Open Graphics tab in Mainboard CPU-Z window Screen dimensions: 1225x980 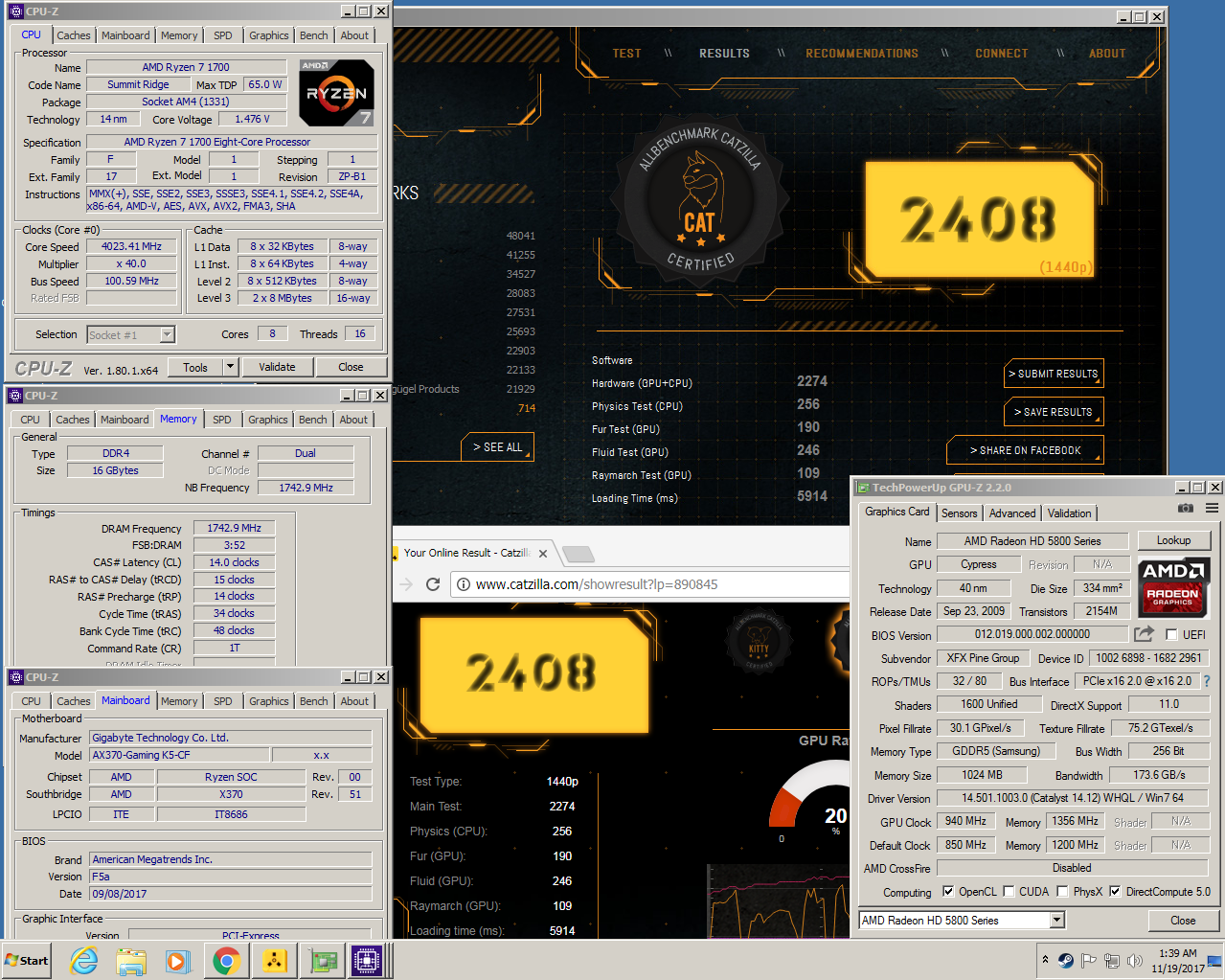point(269,701)
